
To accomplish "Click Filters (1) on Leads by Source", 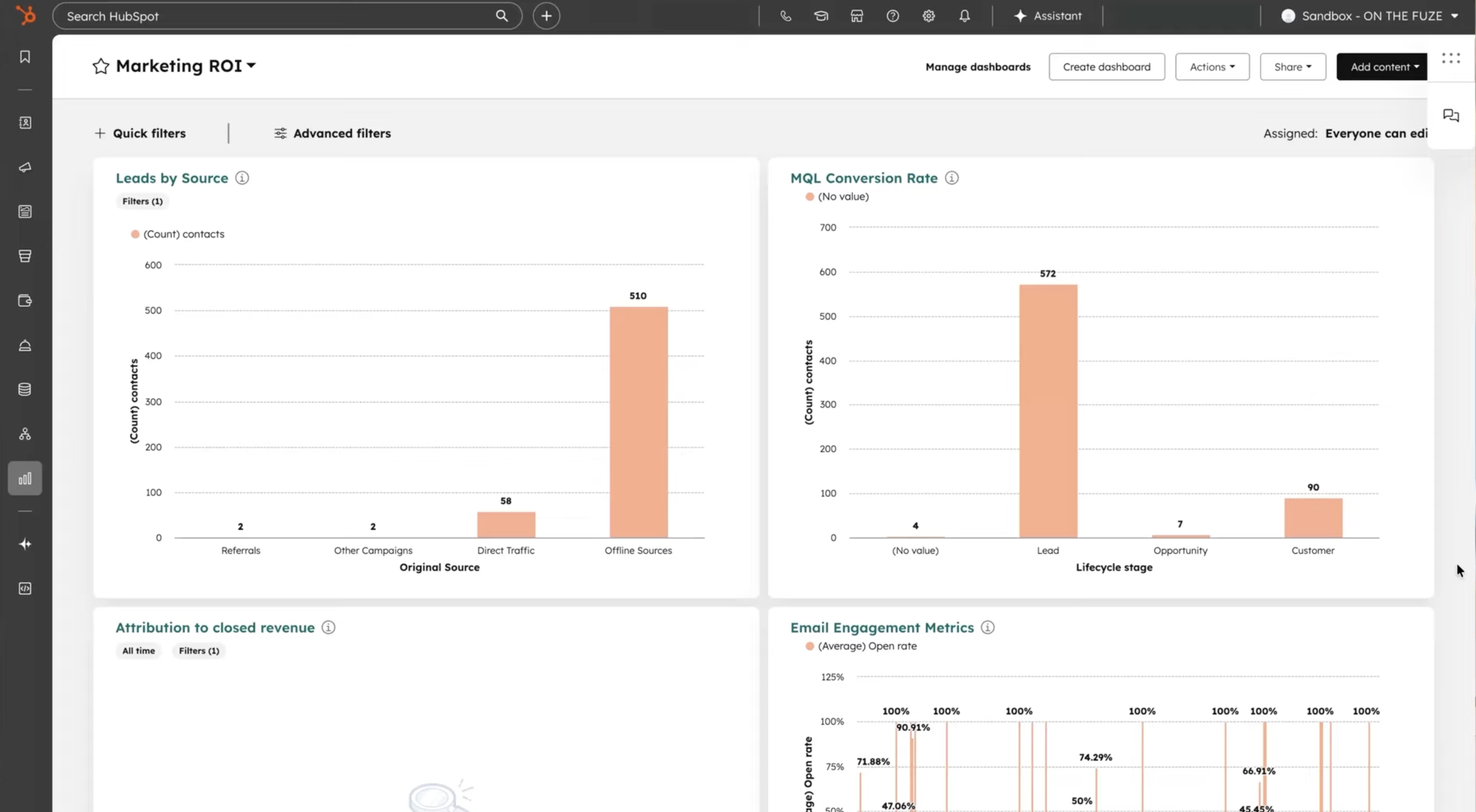I will coord(143,201).
